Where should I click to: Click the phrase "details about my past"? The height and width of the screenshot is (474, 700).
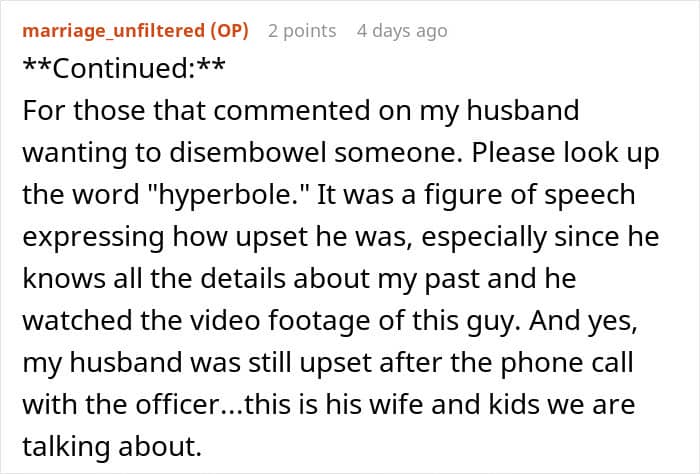pyautogui.click(x=414, y=277)
